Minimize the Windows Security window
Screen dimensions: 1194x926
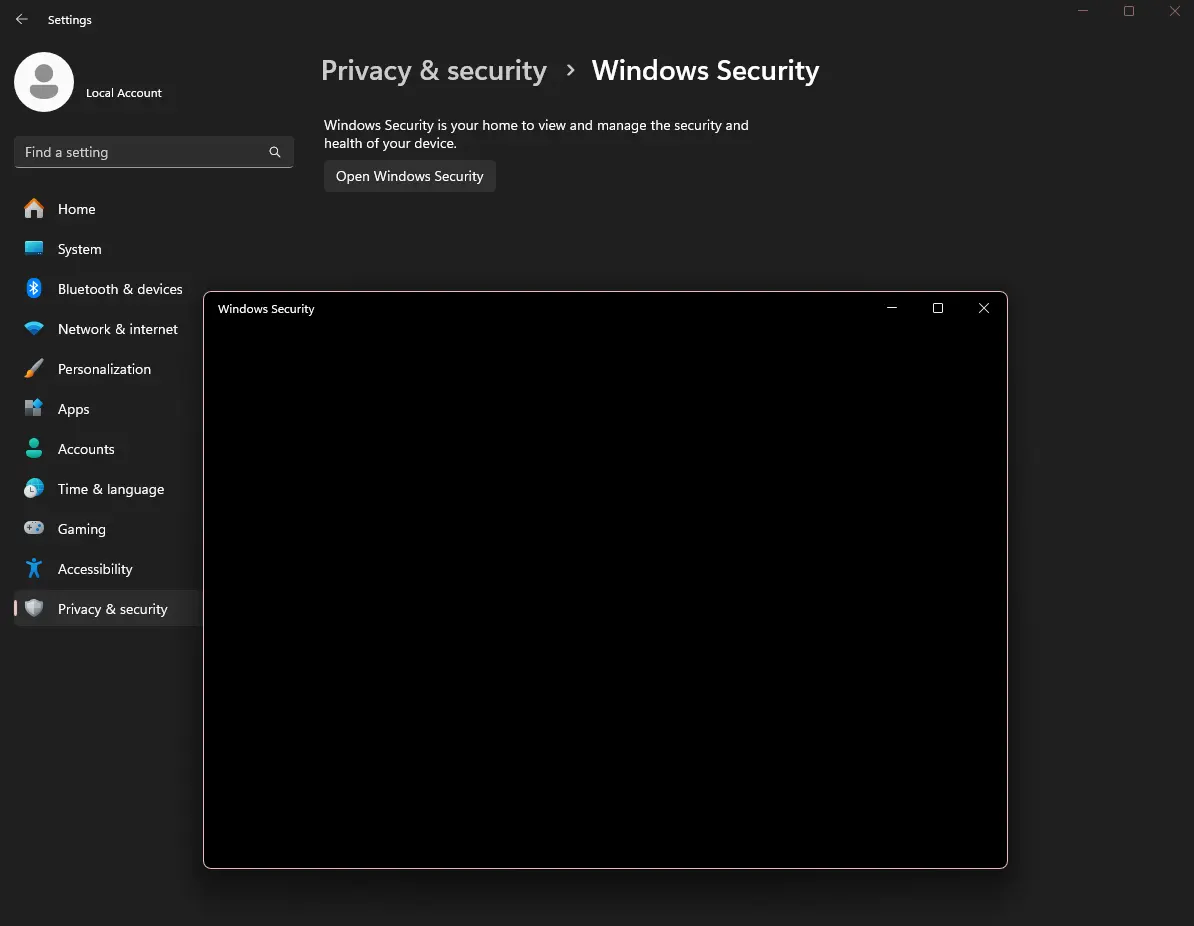[892, 308]
